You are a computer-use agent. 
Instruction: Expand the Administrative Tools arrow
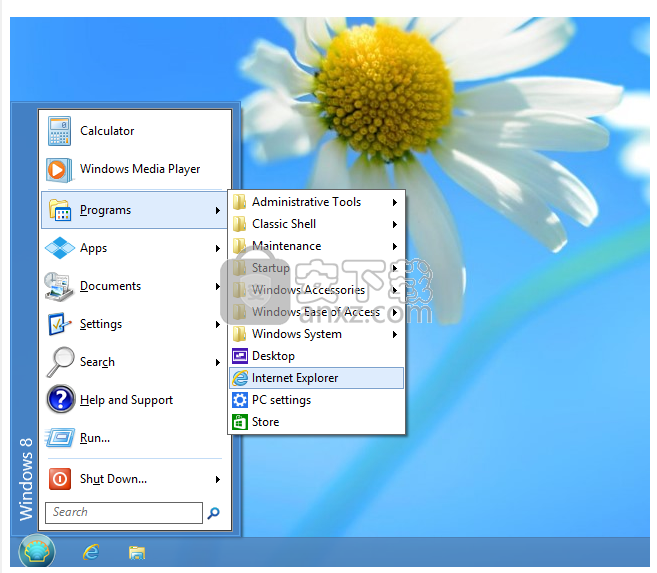[395, 203]
